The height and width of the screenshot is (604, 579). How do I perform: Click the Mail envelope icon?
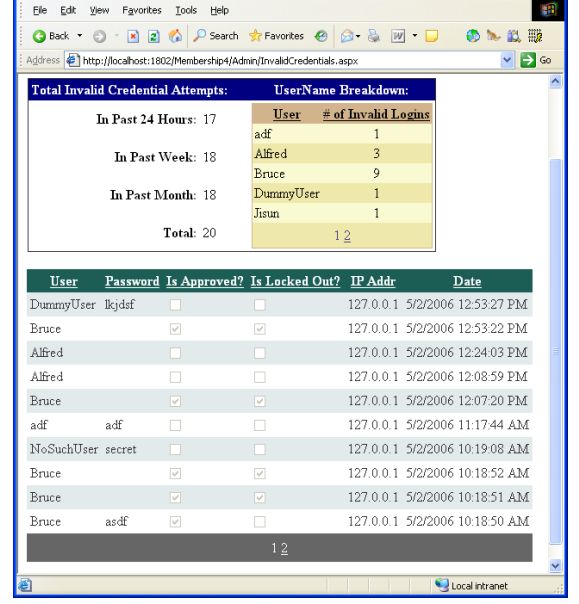coord(347,36)
